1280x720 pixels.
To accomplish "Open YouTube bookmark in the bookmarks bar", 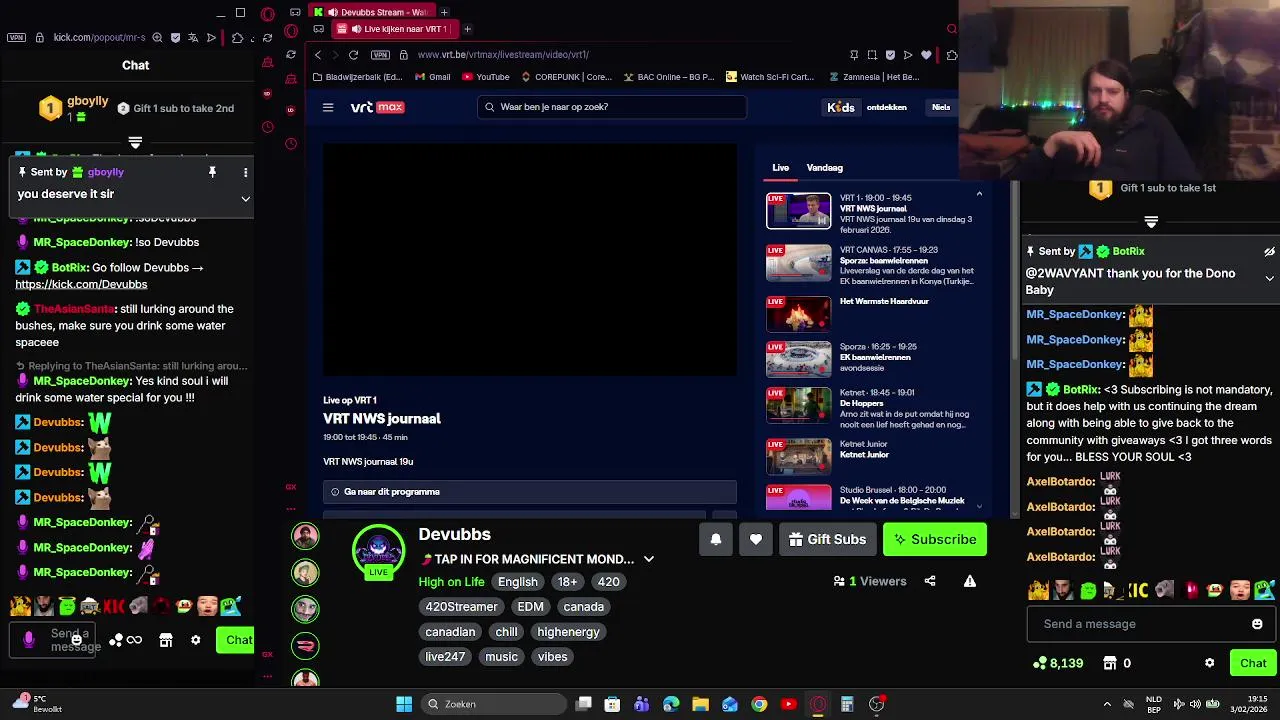I will (x=485, y=77).
